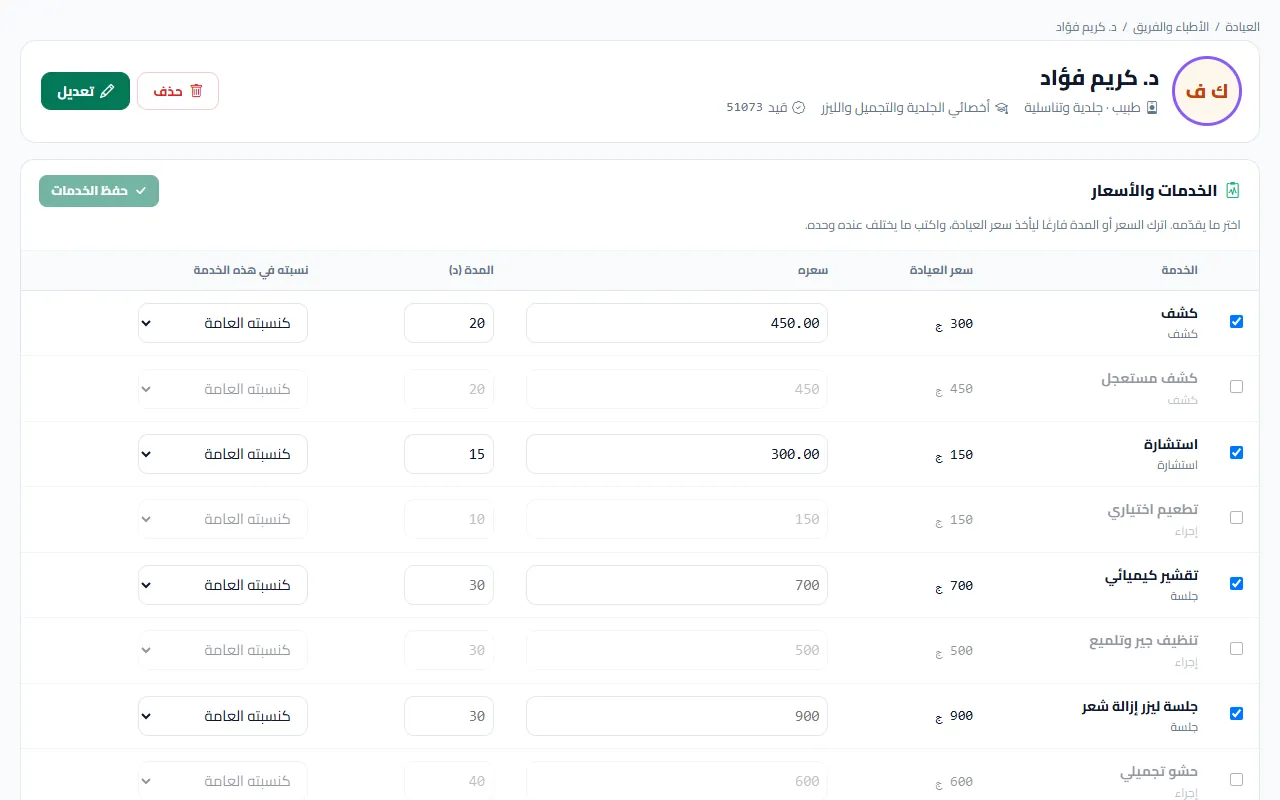Click the كشف duration field showing 20
This screenshot has width=1280, height=800.
[x=449, y=323]
